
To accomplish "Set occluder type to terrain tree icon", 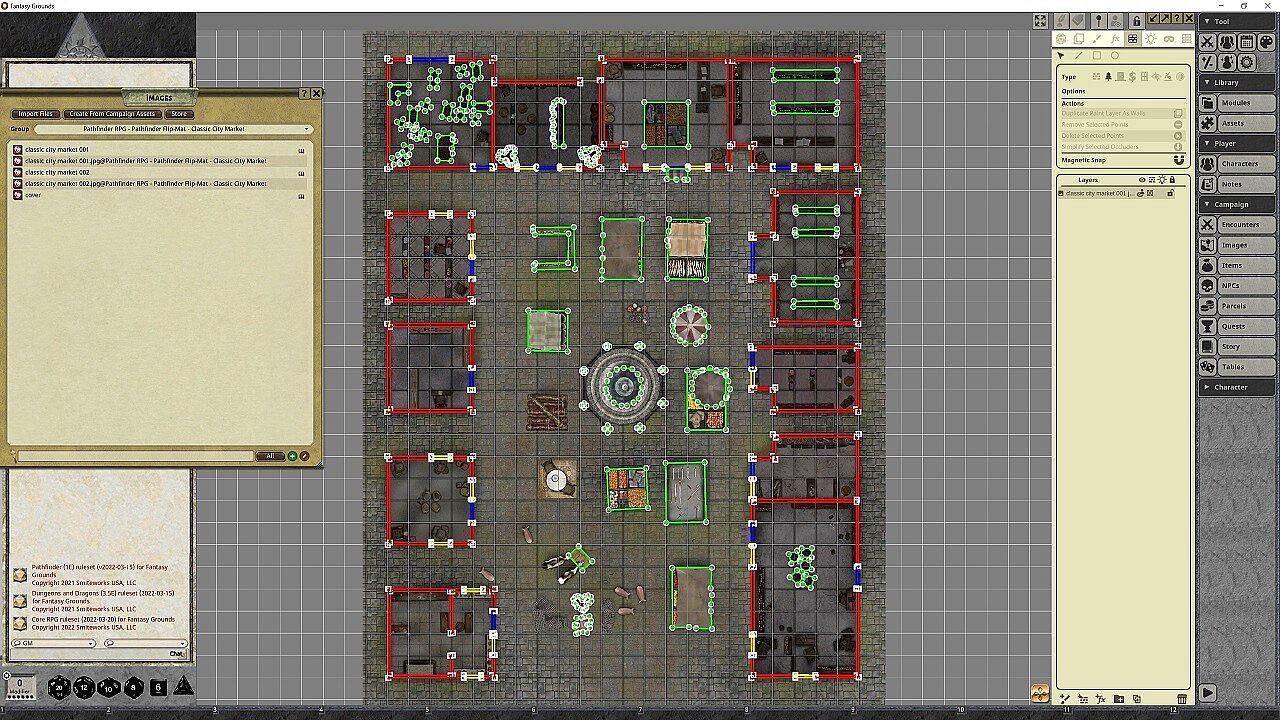I will click(1108, 77).
